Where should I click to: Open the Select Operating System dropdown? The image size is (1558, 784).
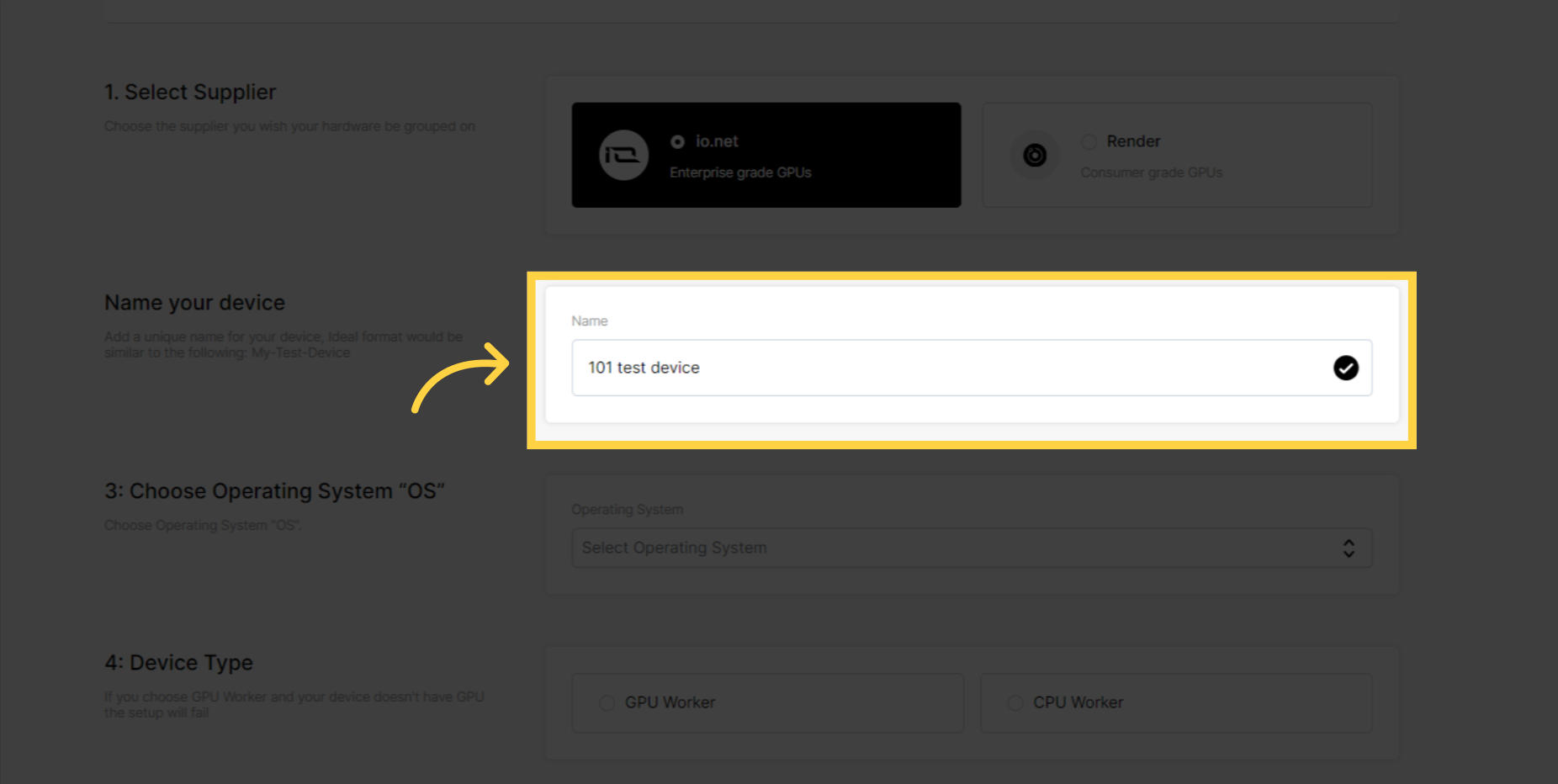[972, 548]
